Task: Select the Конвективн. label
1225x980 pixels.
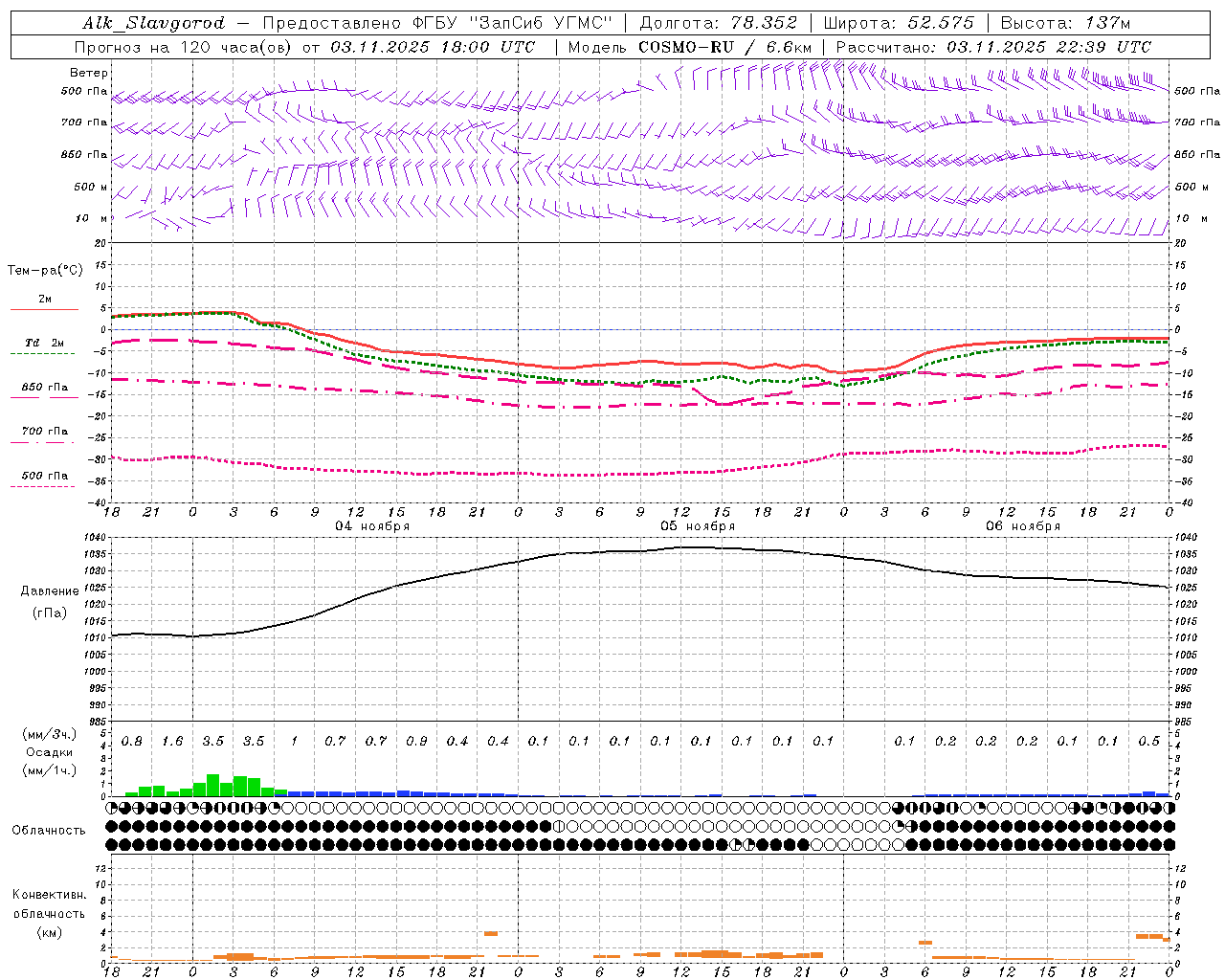Action: 49,895
